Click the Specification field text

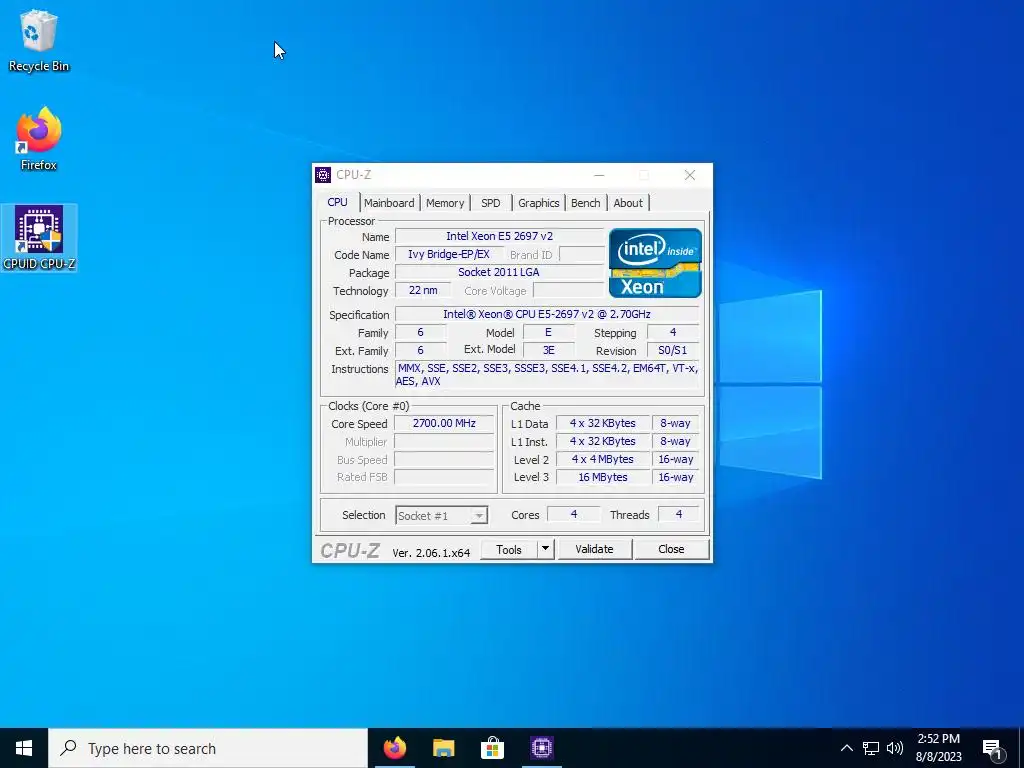[547, 314]
